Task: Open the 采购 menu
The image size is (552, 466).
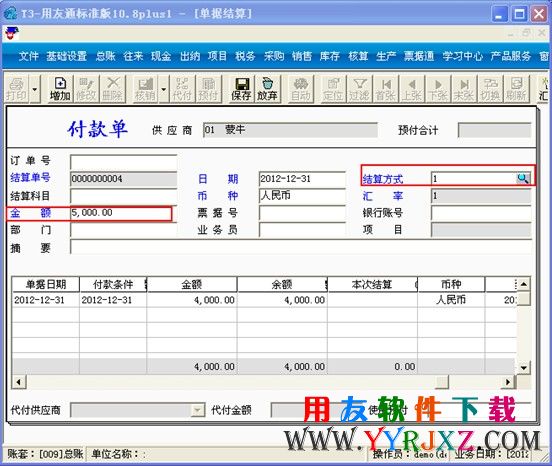Action: (x=274, y=56)
